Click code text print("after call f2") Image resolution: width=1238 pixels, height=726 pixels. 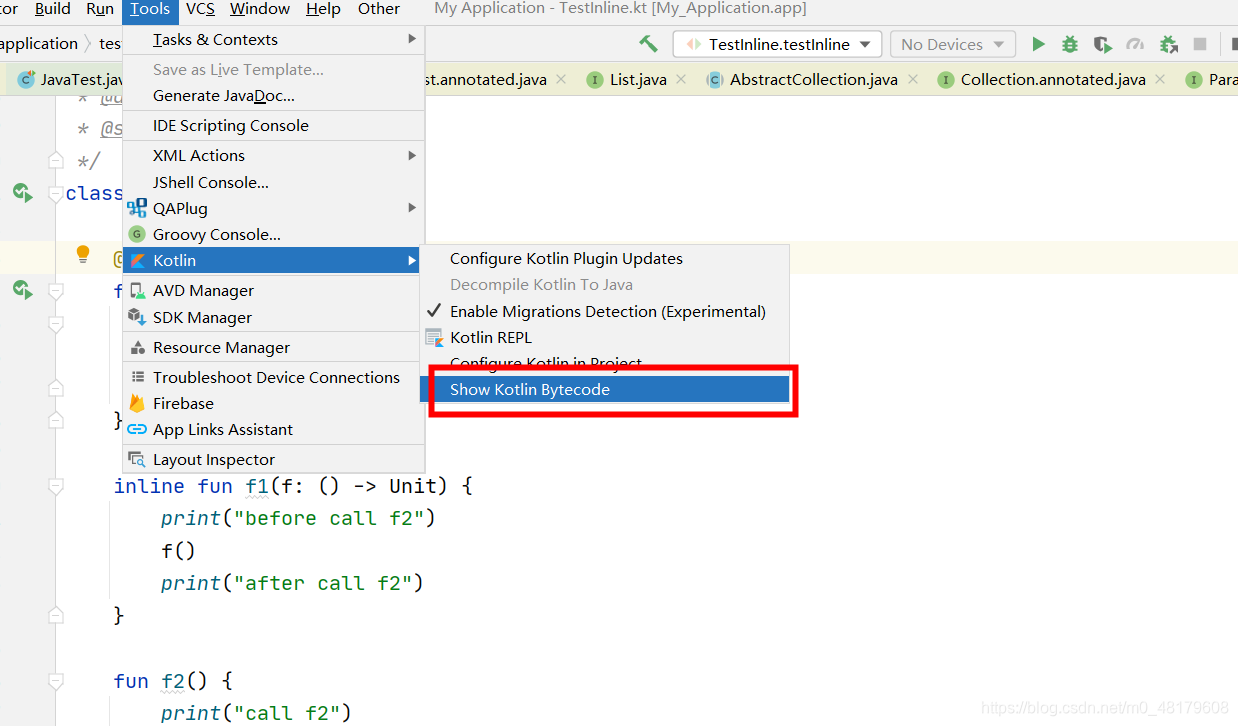[292, 583]
